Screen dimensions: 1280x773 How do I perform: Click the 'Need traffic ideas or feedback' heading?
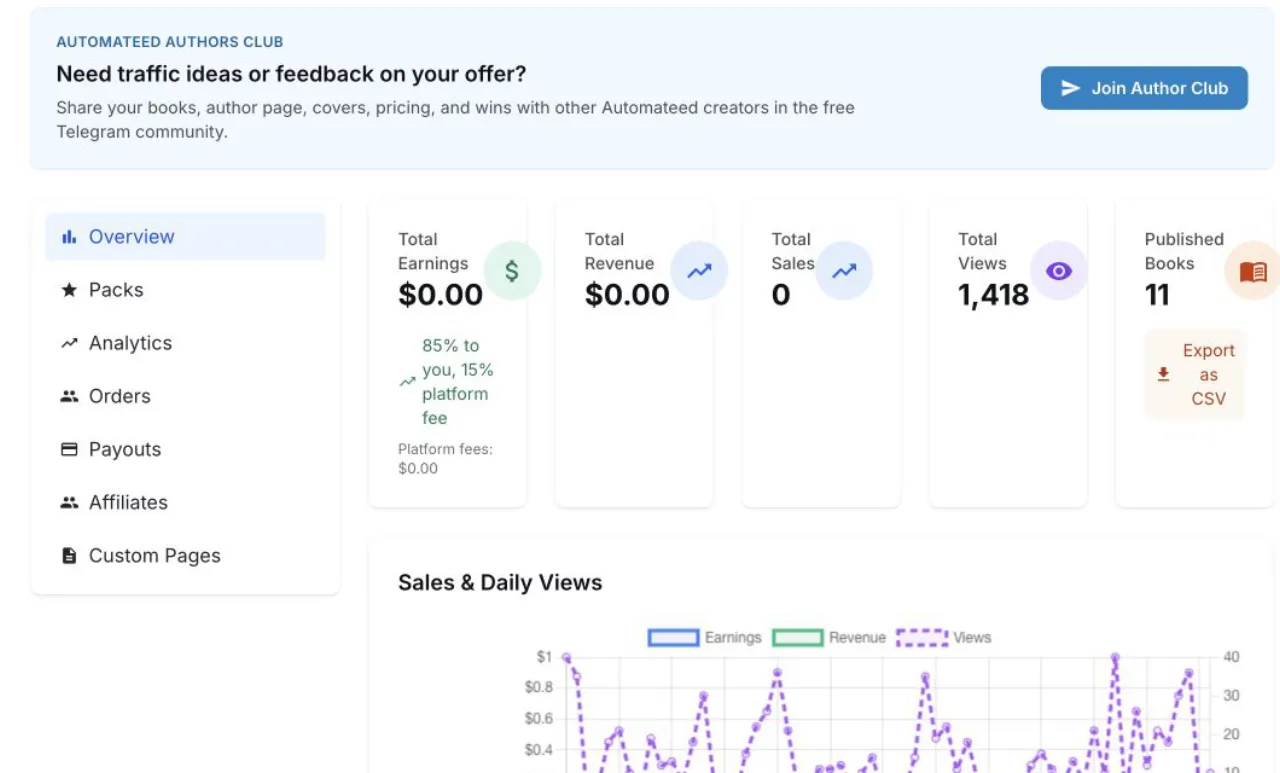coord(291,74)
